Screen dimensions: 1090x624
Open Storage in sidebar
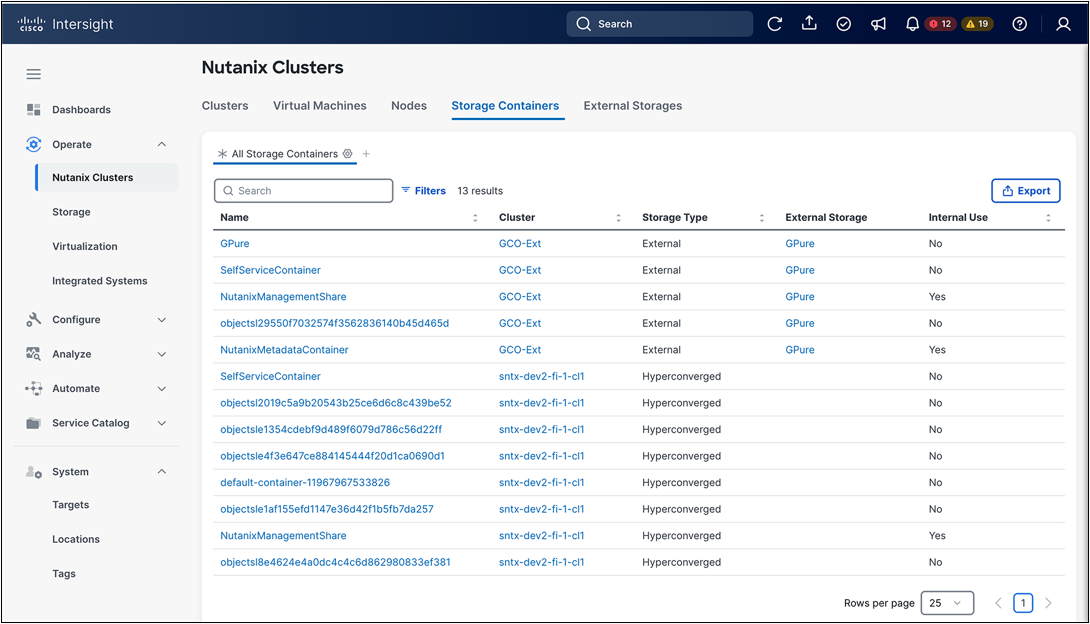pos(71,212)
